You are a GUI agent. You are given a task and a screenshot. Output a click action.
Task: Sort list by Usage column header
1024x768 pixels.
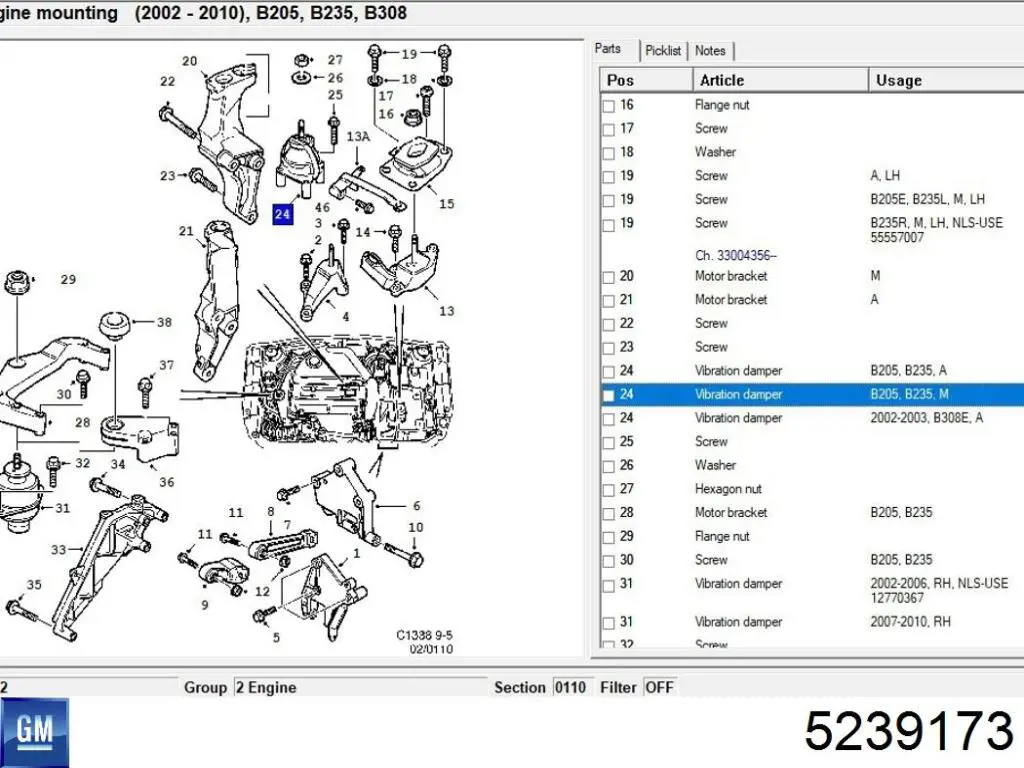point(946,80)
